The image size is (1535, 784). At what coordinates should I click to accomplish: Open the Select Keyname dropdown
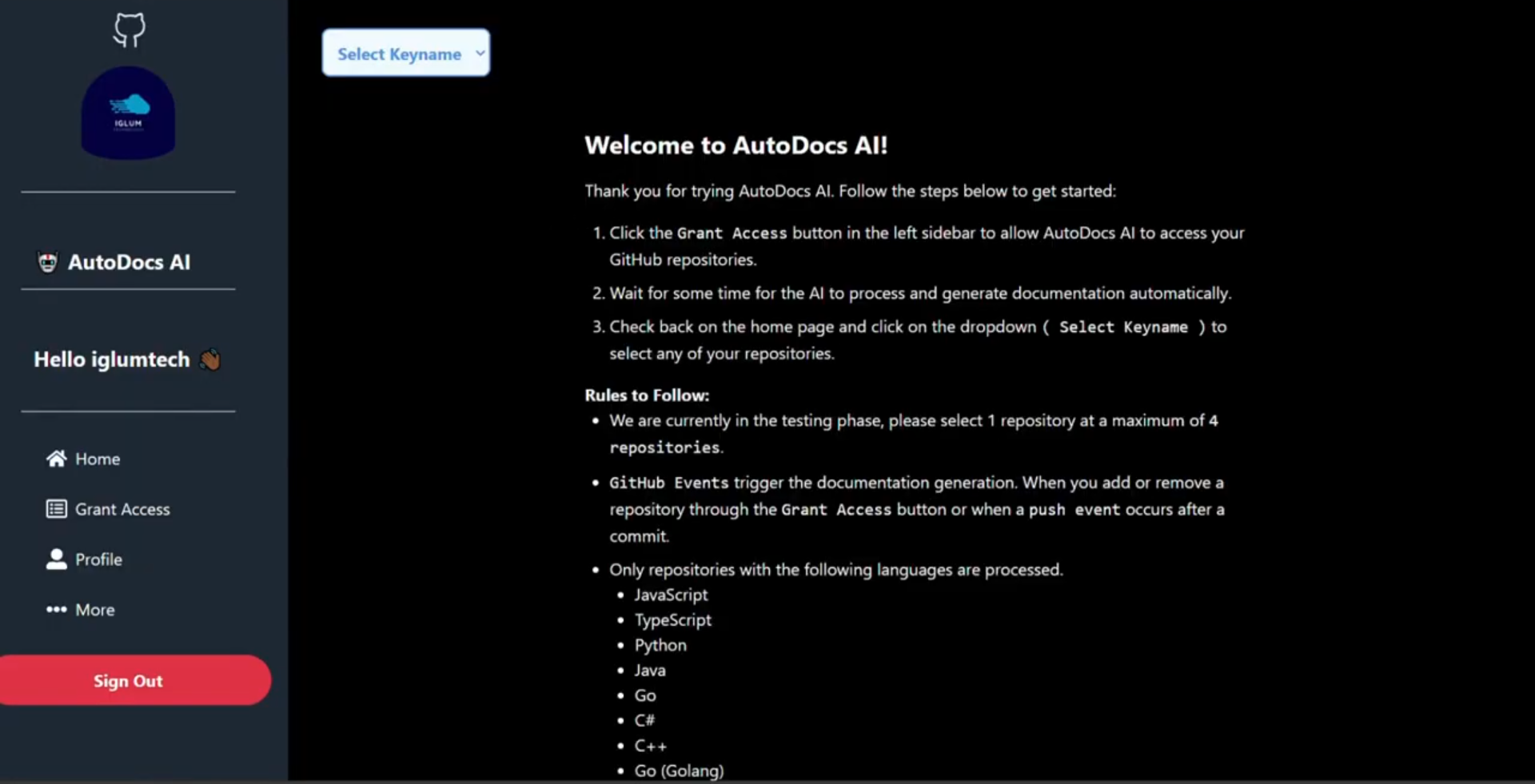point(399,54)
